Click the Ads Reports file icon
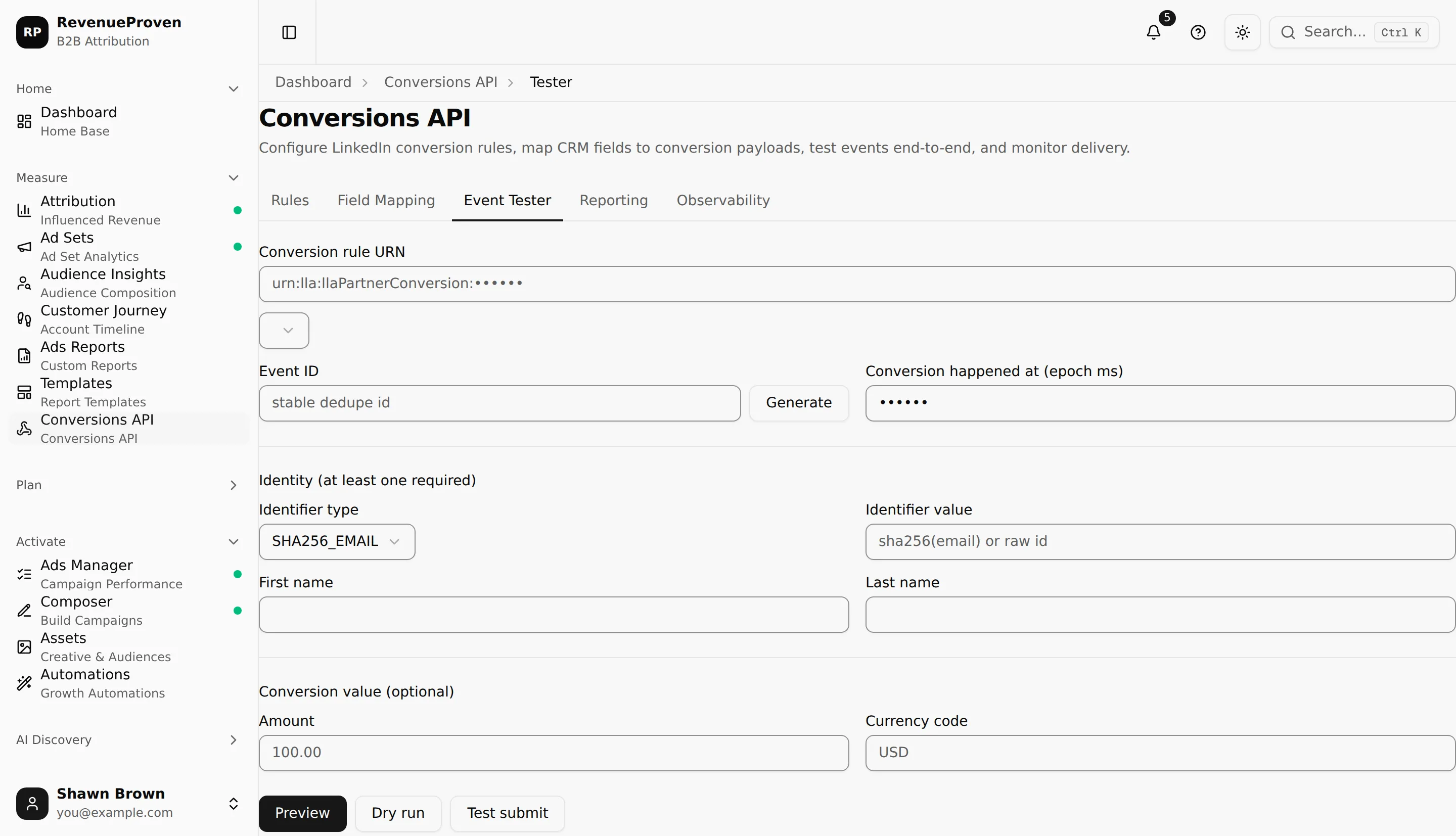1456x836 pixels. tap(24, 356)
